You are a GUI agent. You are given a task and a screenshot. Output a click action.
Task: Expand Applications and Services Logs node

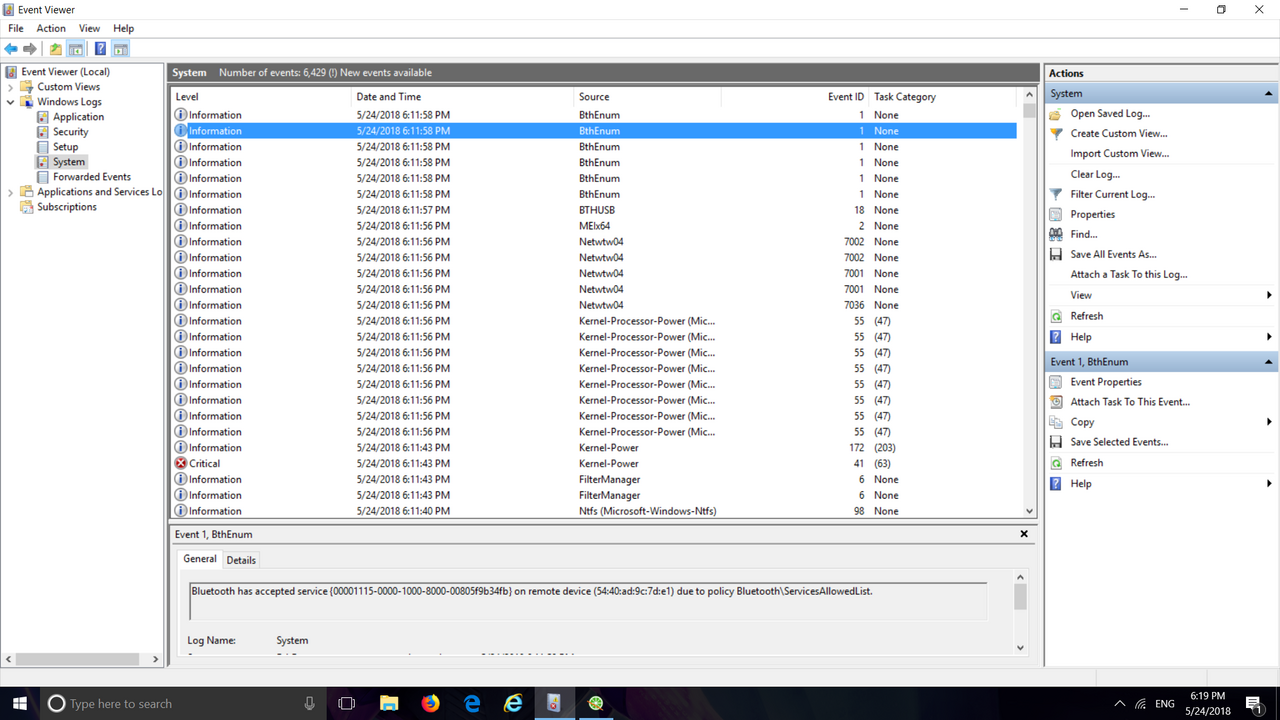10,192
